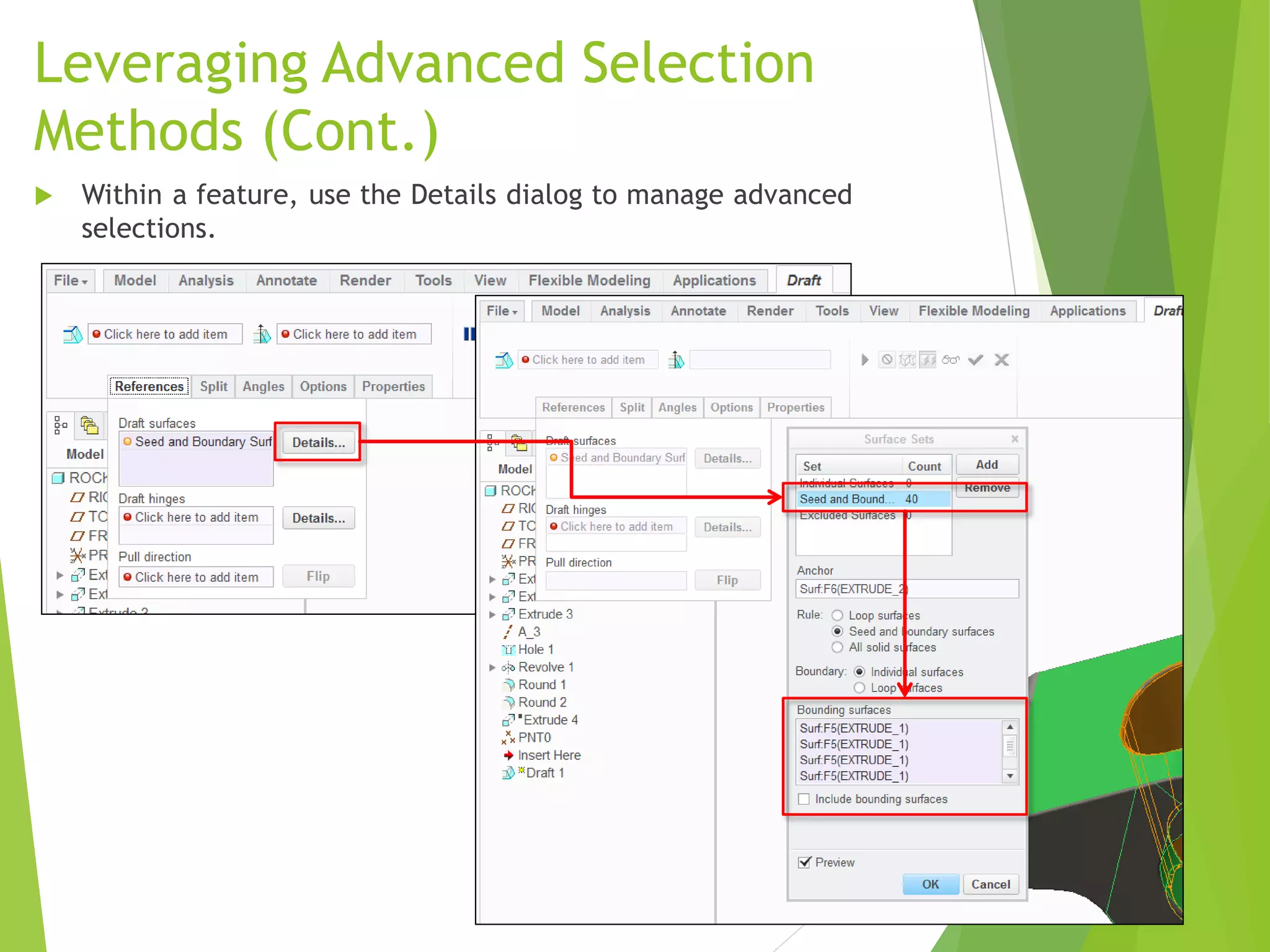Expand first Ext node in left window tree
The height and width of the screenshot is (952, 1270).
click(60, 575)
